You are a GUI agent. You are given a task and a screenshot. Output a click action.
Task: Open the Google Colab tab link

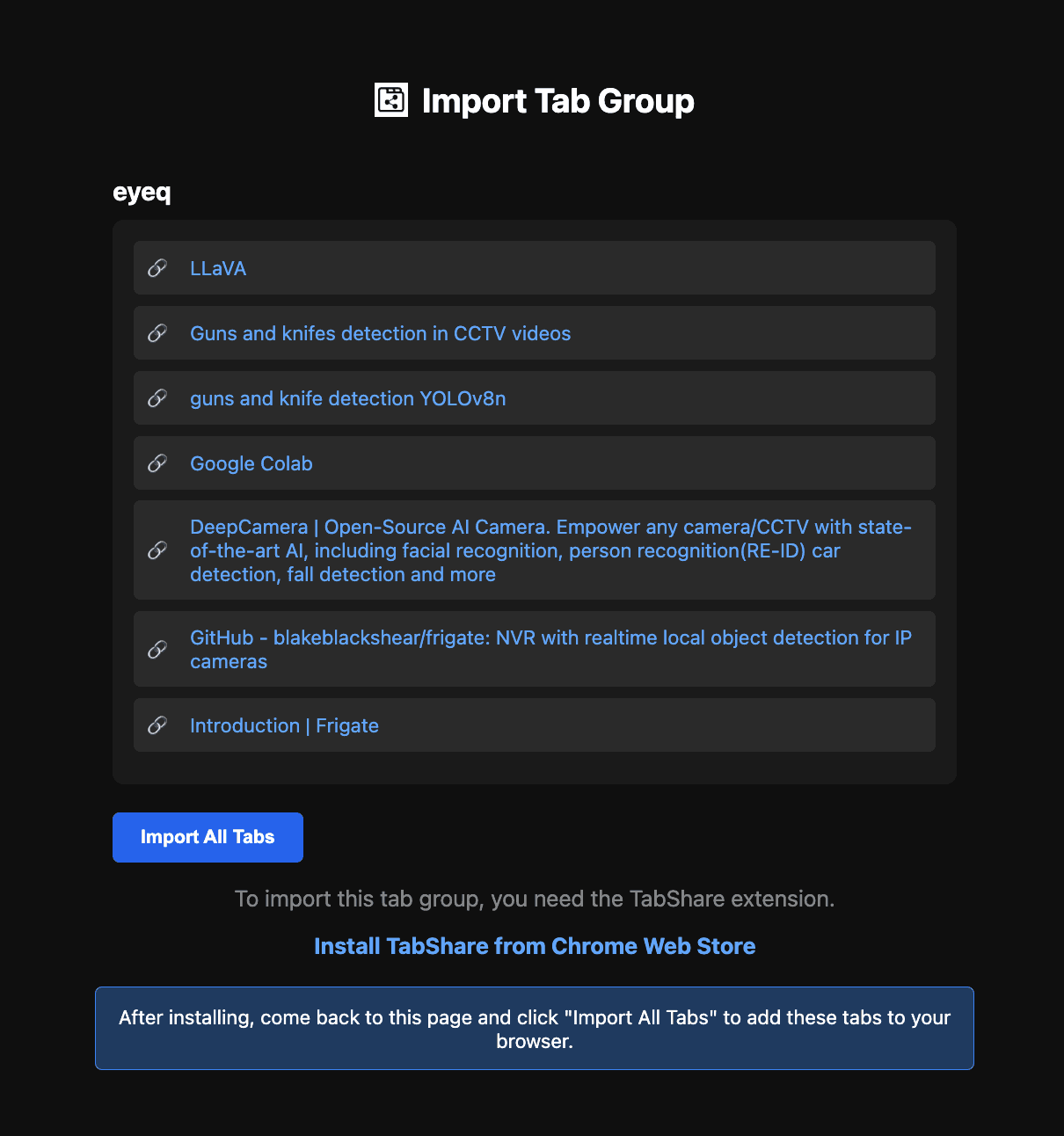pos(251,463)
